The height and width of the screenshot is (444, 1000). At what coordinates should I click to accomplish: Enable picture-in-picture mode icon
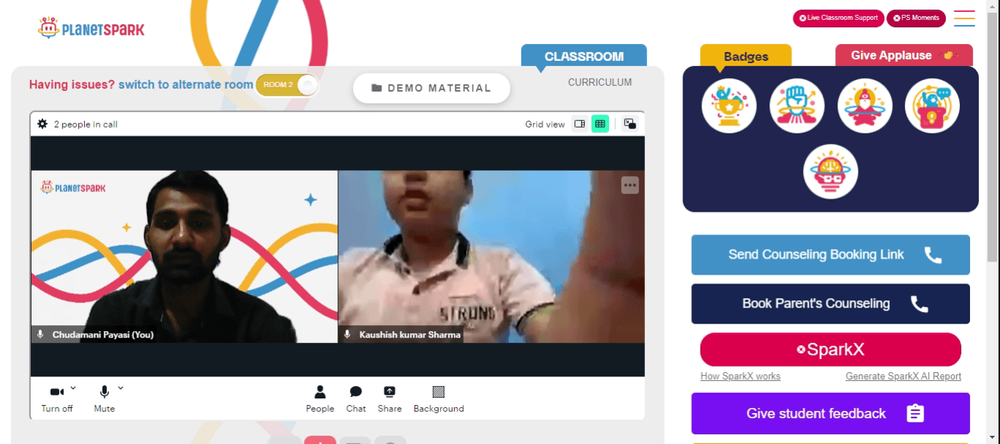[x=630, y=124]
